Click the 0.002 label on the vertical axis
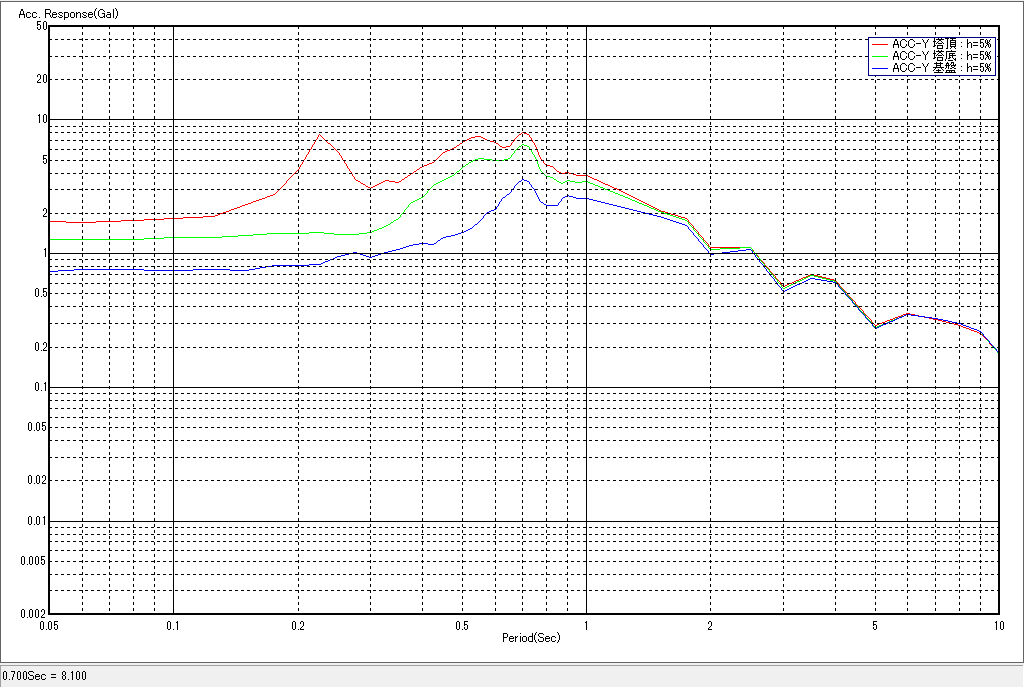Image resolution: width=1024 pixels, height=688 pixels. click(x=34, y=613)
